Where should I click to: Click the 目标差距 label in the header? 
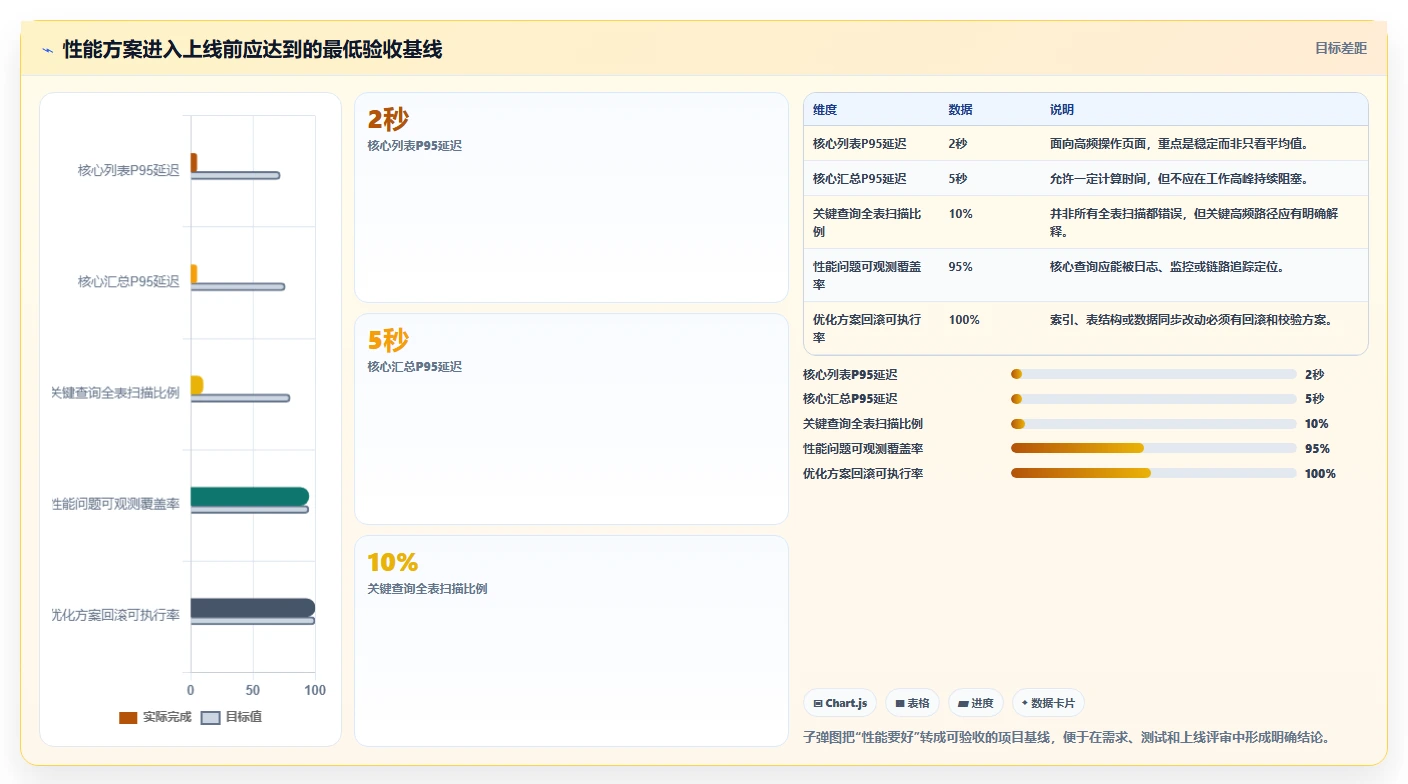click(1340, 48)
